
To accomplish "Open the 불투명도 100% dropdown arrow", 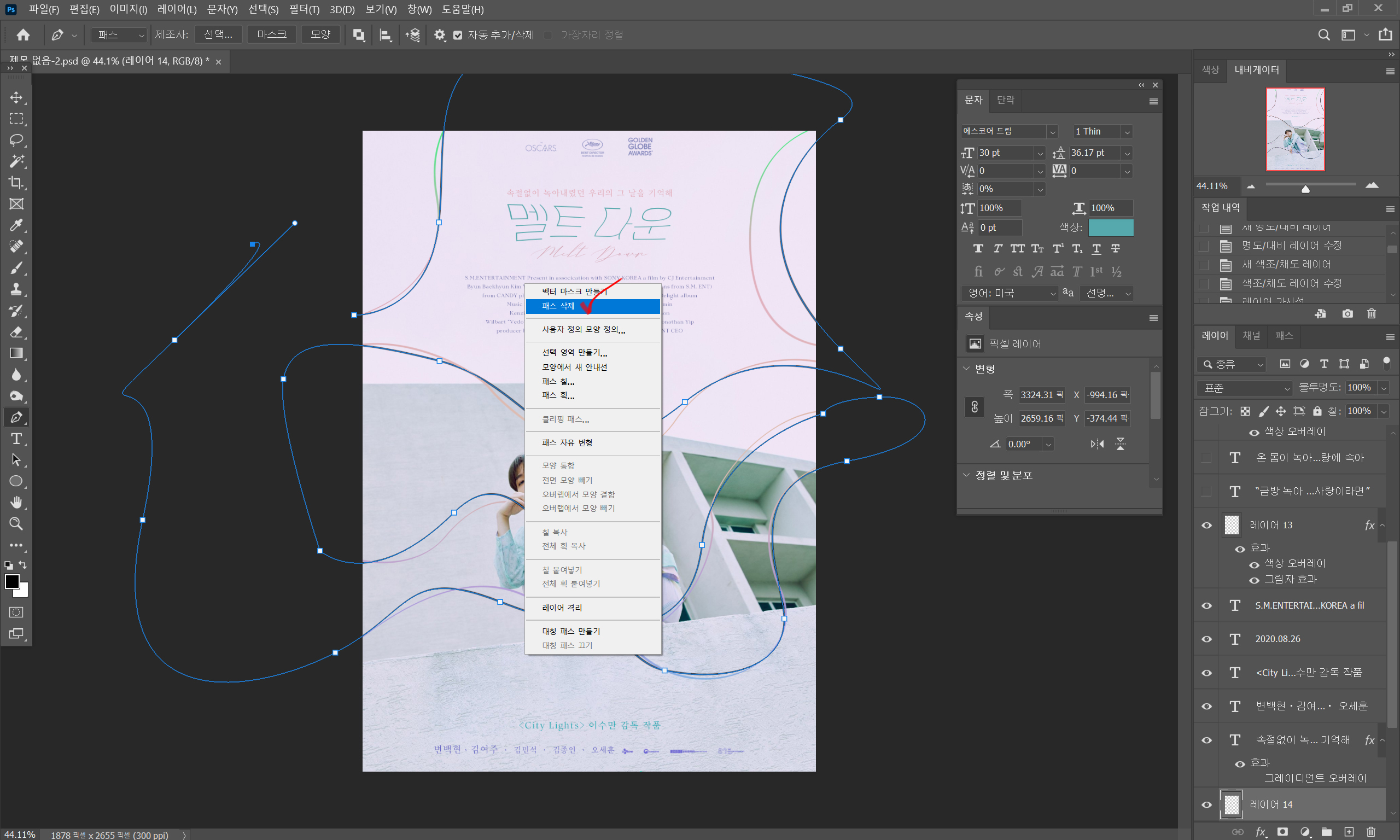I will 1383,388.
